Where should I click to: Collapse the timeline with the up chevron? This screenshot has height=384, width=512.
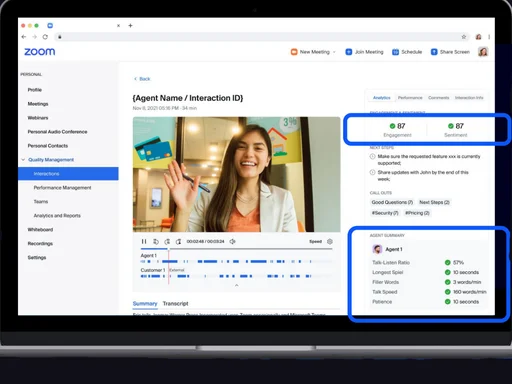pyautogui.click(x=236, y=285)
